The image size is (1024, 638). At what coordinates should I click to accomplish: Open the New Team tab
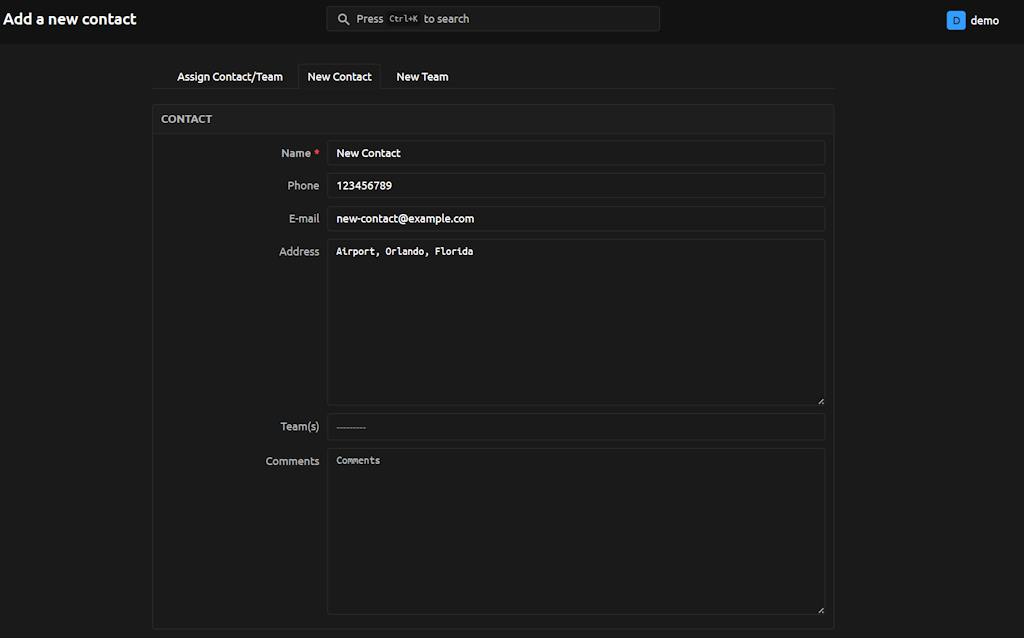click(422, 77)
